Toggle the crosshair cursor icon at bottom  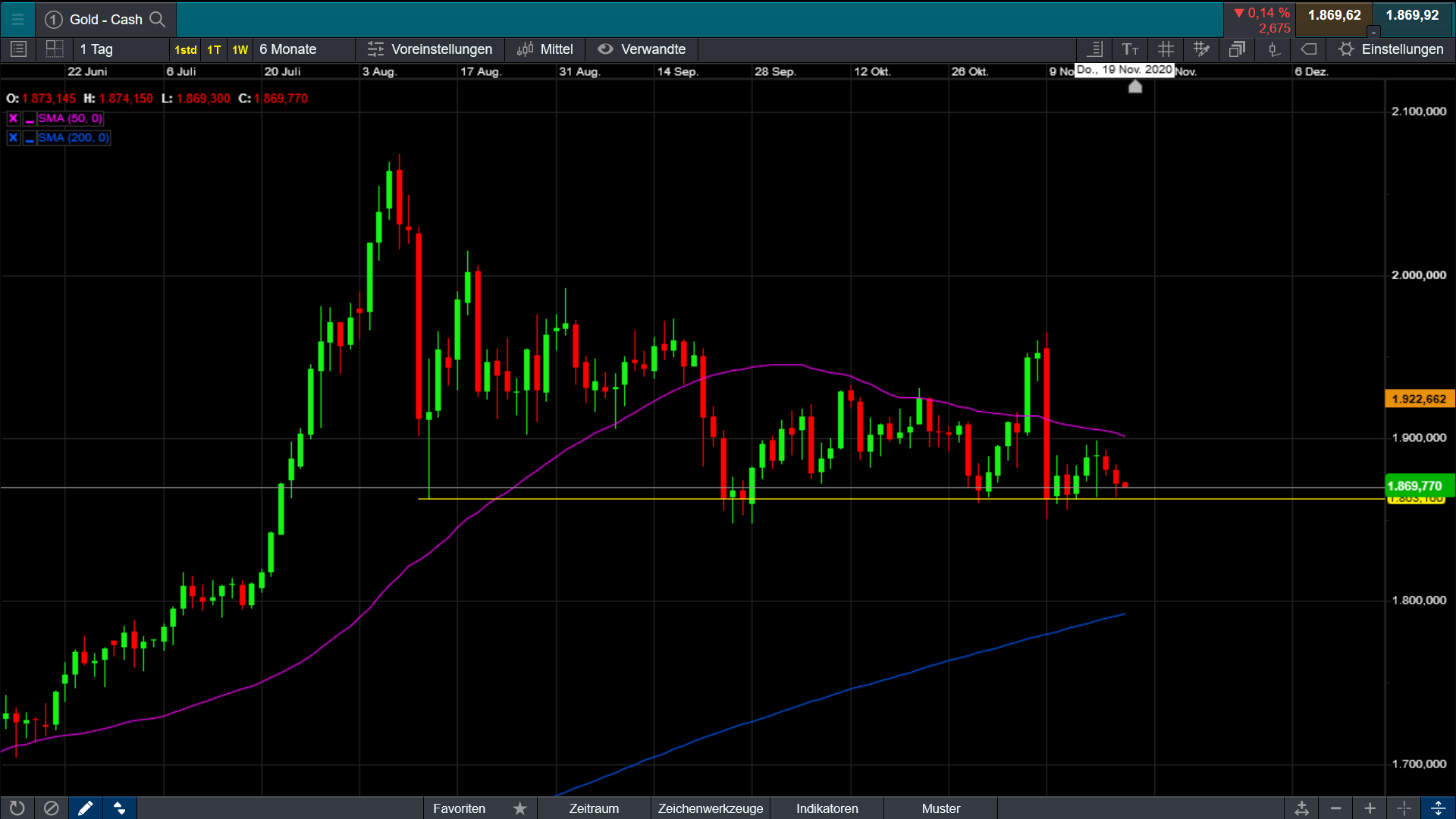click(1404, 808)
